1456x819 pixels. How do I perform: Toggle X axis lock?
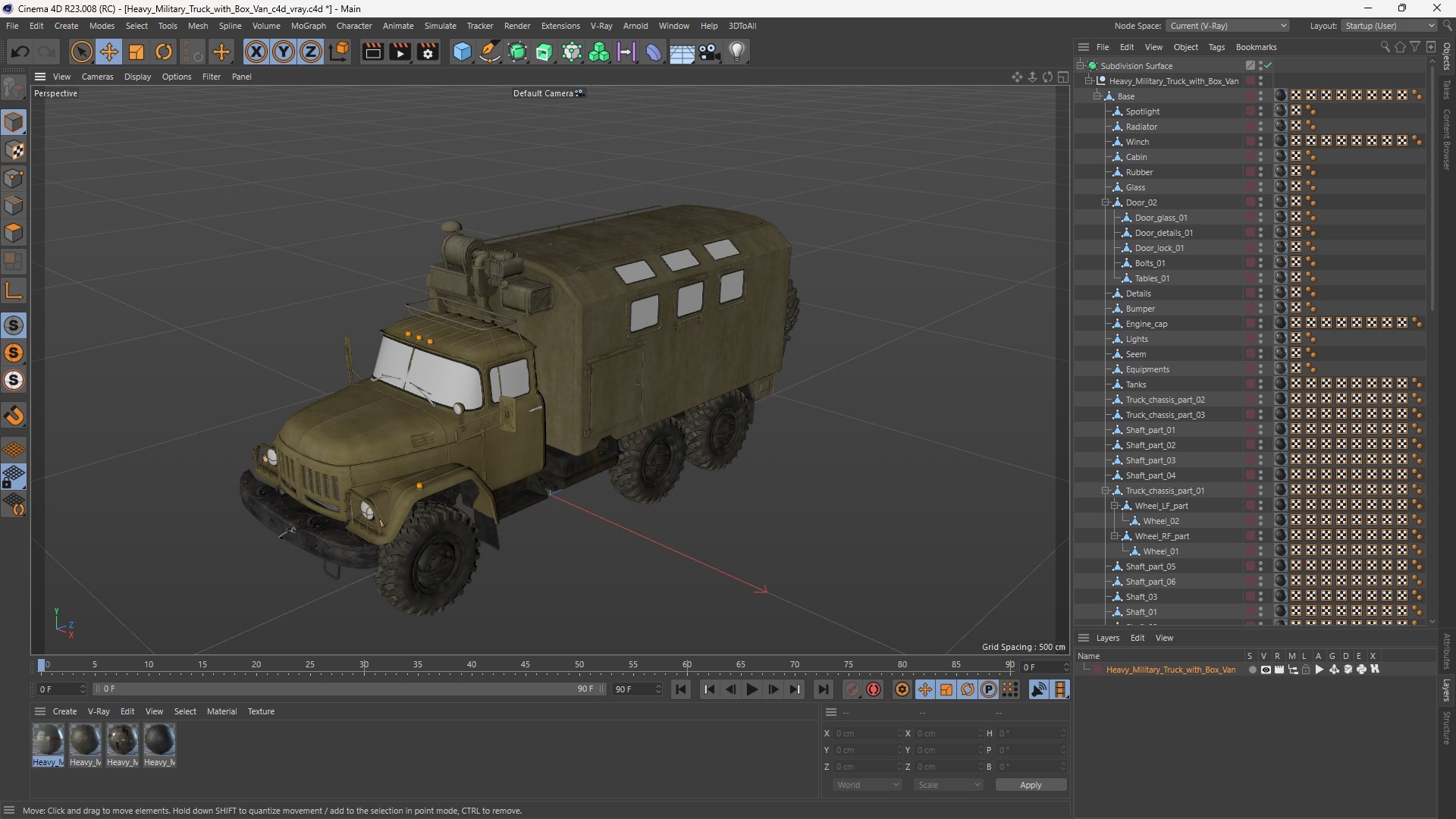(256, 52)
